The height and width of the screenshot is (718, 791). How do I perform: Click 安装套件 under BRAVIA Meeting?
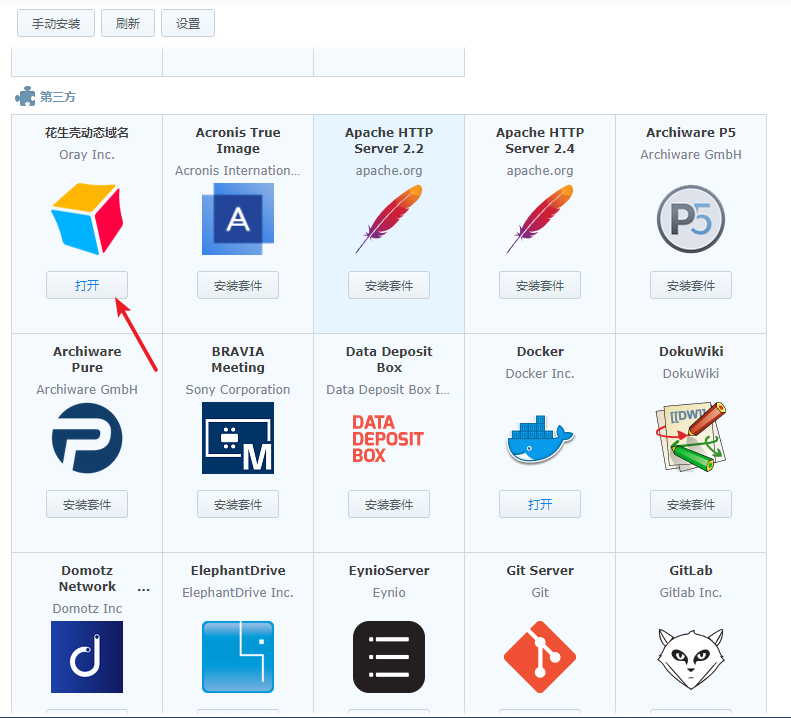[238, 504]
